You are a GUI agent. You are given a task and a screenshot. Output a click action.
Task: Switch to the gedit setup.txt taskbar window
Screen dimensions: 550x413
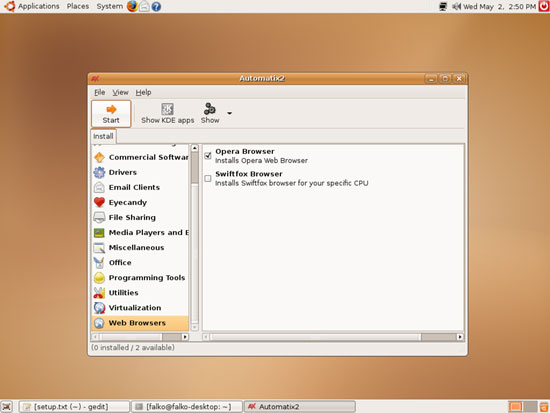coord(74,407)
